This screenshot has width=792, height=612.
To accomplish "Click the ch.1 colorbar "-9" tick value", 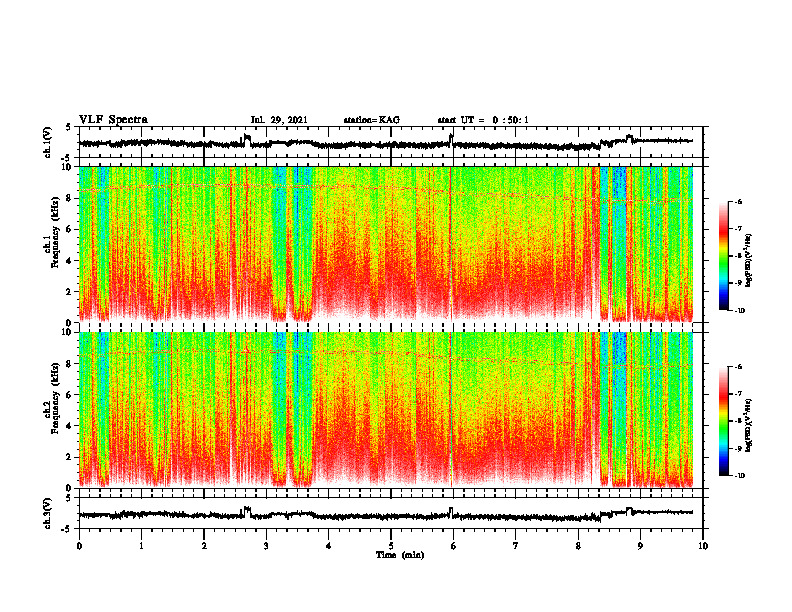I will pyautogui.click(x=738, y=283).
